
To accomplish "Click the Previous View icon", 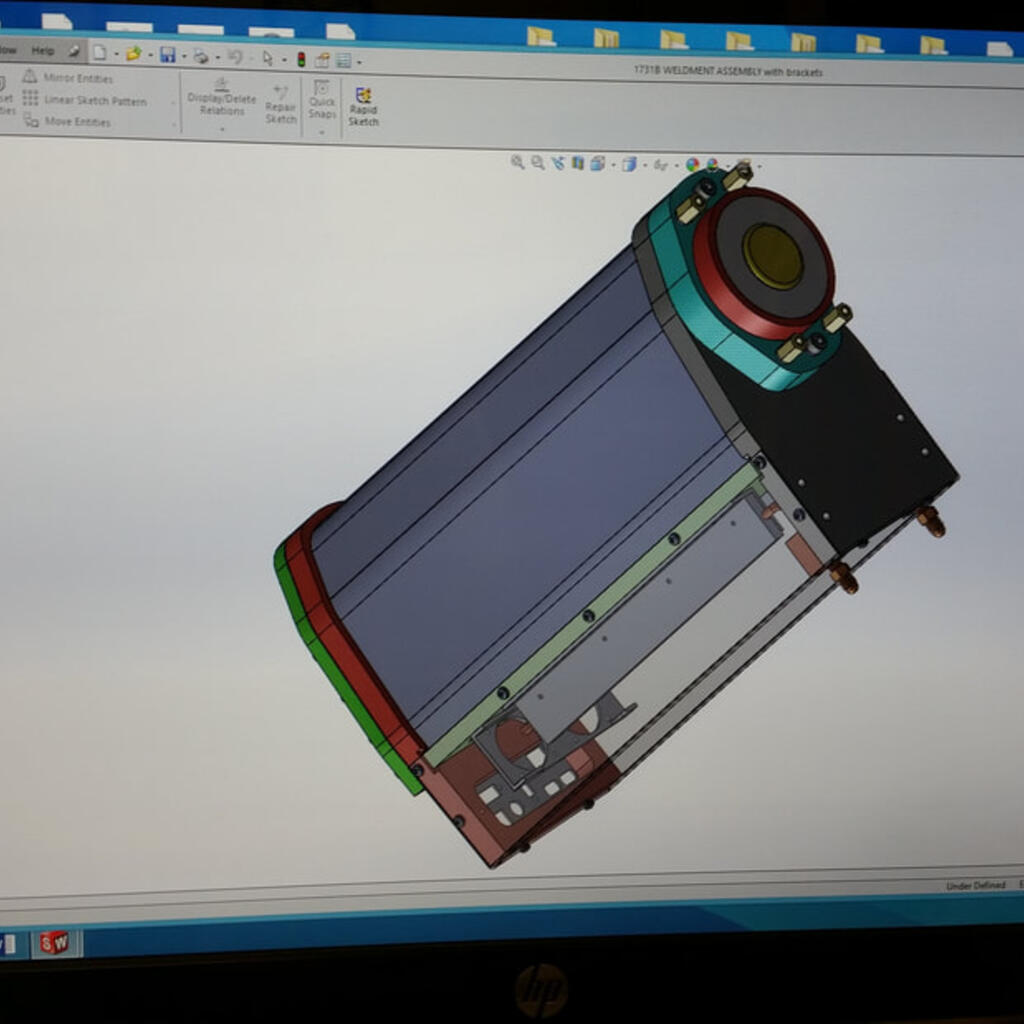I will point(558,163).
